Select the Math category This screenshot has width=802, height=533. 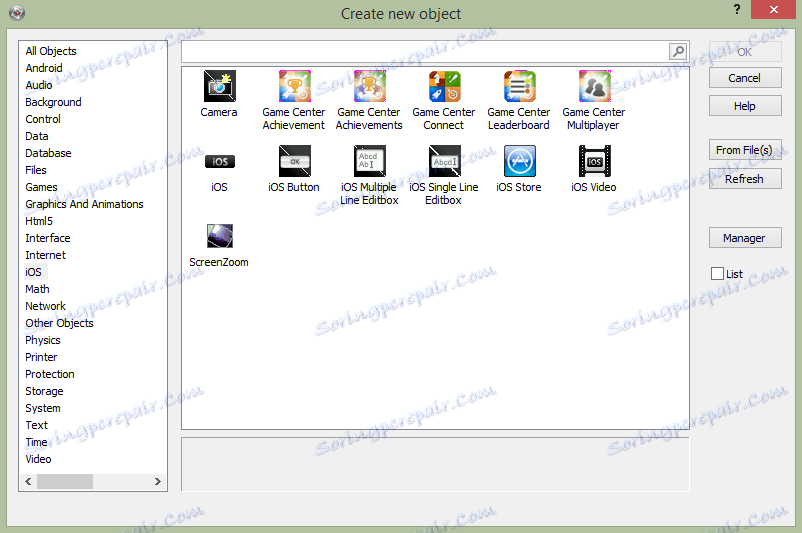[x=37, y=289]
